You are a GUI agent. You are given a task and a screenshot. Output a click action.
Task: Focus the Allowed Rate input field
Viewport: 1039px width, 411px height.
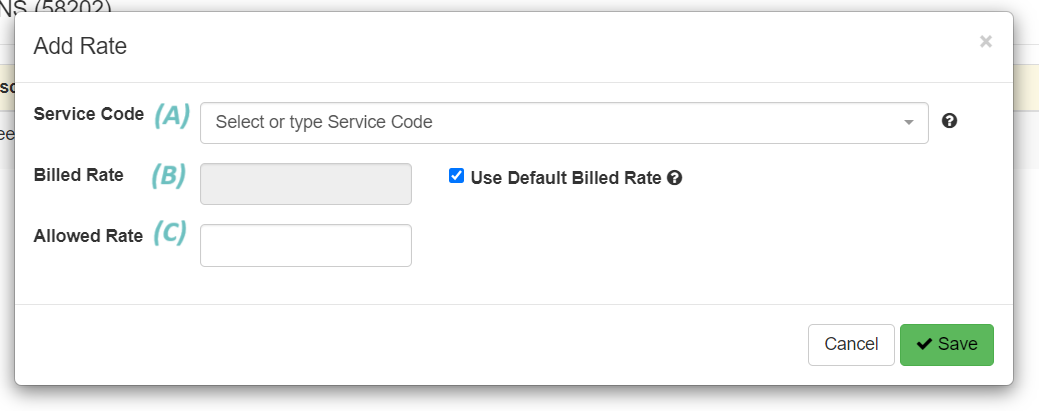point(305,245)
